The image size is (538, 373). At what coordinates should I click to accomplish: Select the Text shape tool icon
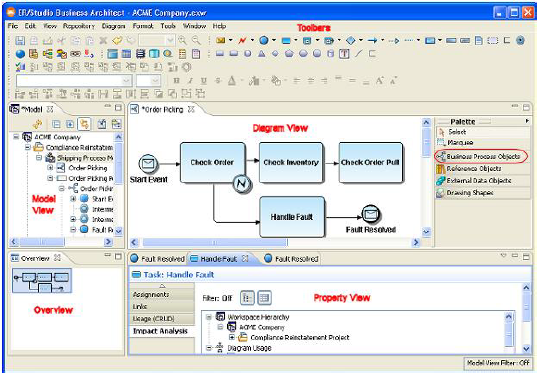click(x=344, y=54)
